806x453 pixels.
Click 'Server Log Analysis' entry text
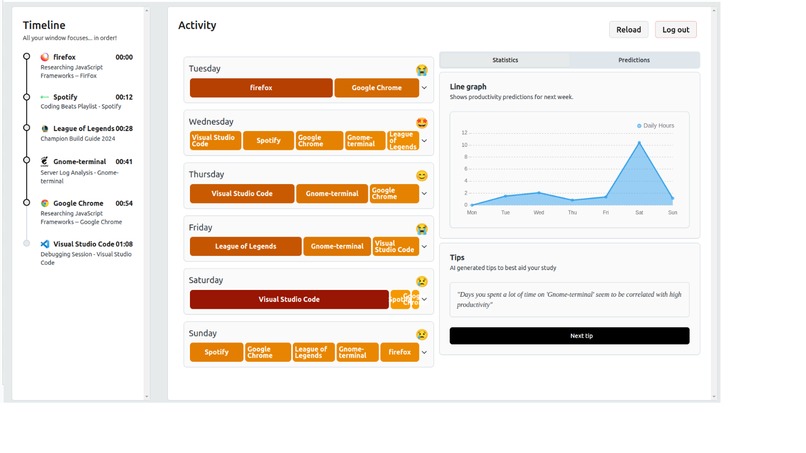(x=79, y=177)
